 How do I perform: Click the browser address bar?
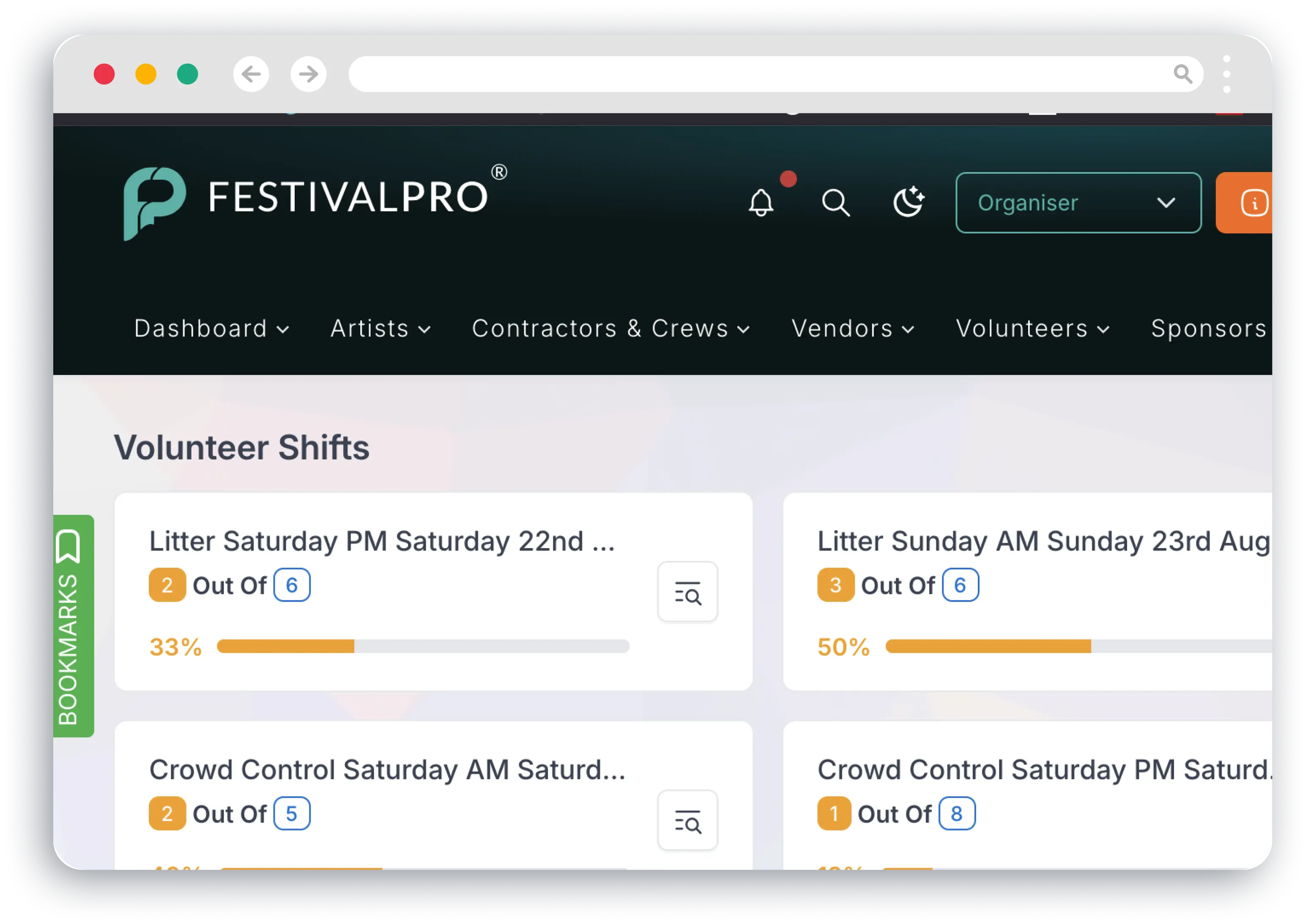click(758, 74)
